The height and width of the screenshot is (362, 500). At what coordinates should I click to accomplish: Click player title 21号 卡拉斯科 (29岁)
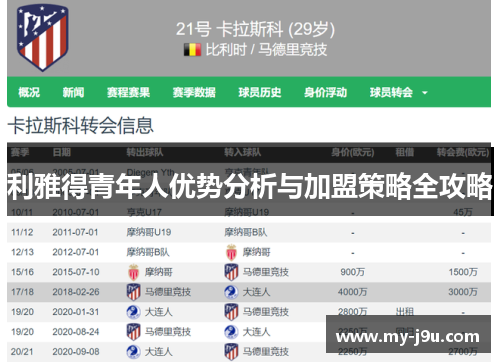point(255,29)
